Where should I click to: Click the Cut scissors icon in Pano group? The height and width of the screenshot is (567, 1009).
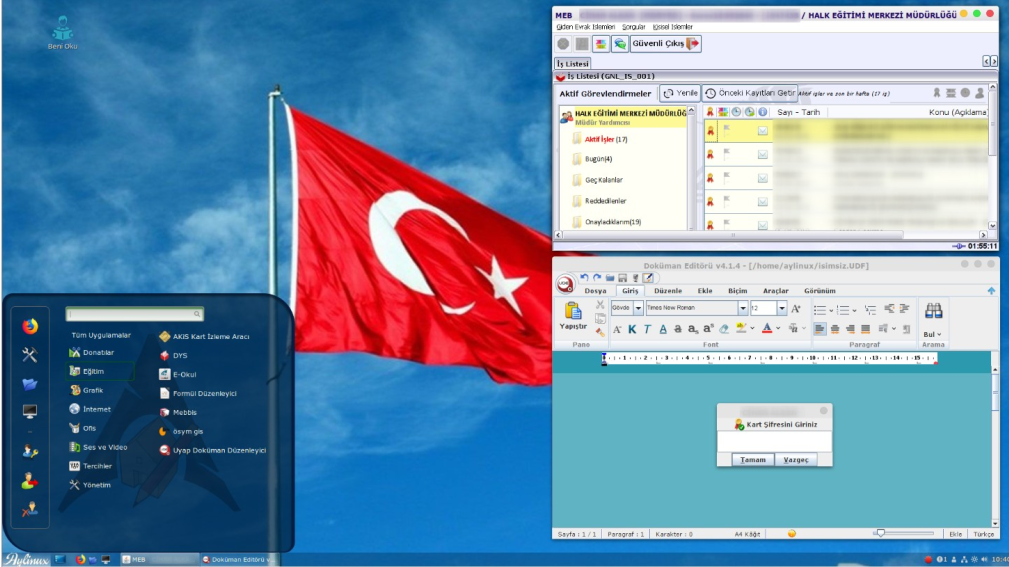pos(600,305)
